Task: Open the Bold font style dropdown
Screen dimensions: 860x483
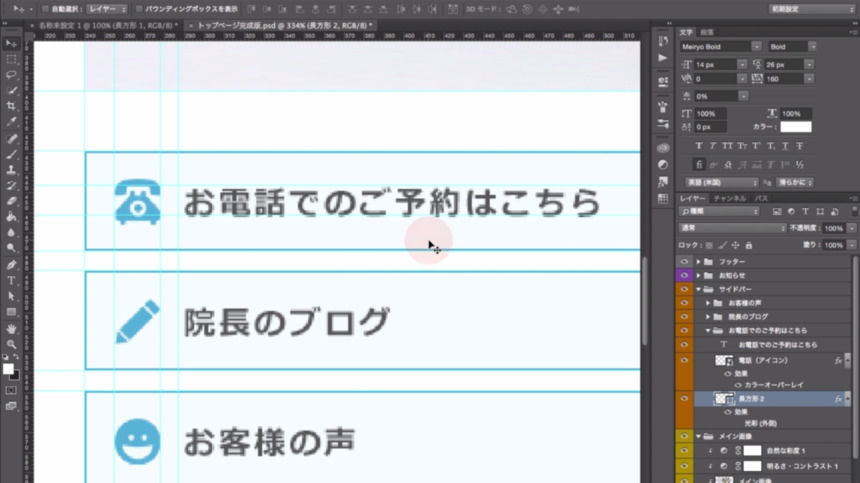Action: point(812,47)
